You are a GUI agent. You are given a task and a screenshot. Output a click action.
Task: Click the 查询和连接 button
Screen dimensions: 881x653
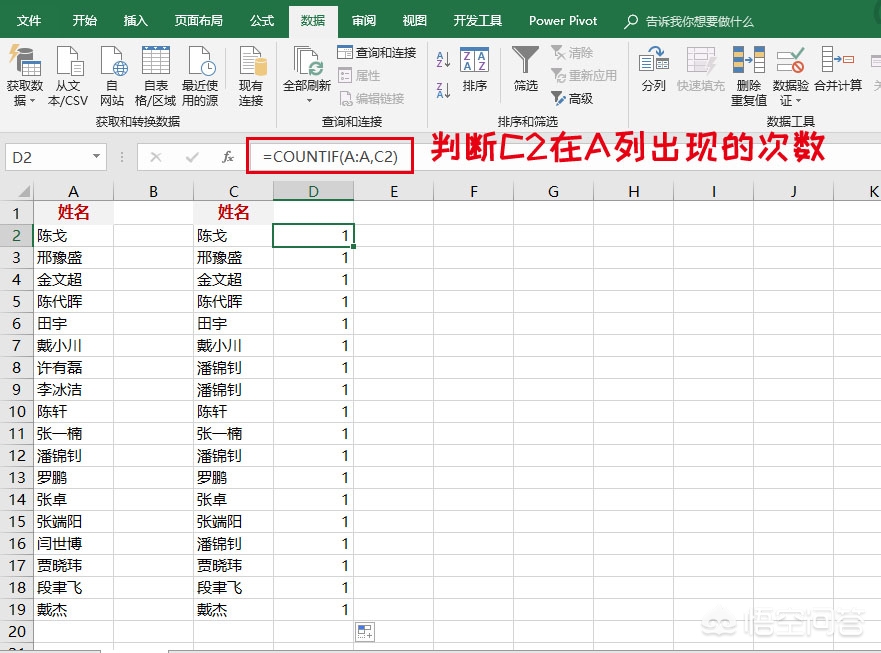377,52
